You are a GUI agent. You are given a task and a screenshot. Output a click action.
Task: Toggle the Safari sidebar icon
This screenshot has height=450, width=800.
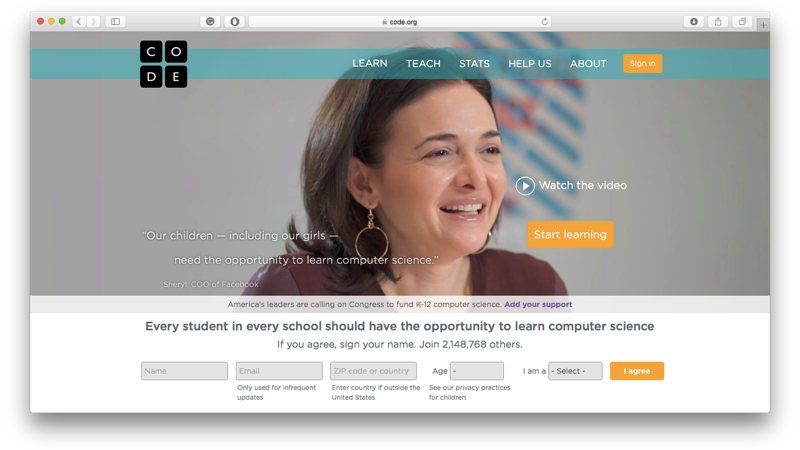click(x=116, y=21)
